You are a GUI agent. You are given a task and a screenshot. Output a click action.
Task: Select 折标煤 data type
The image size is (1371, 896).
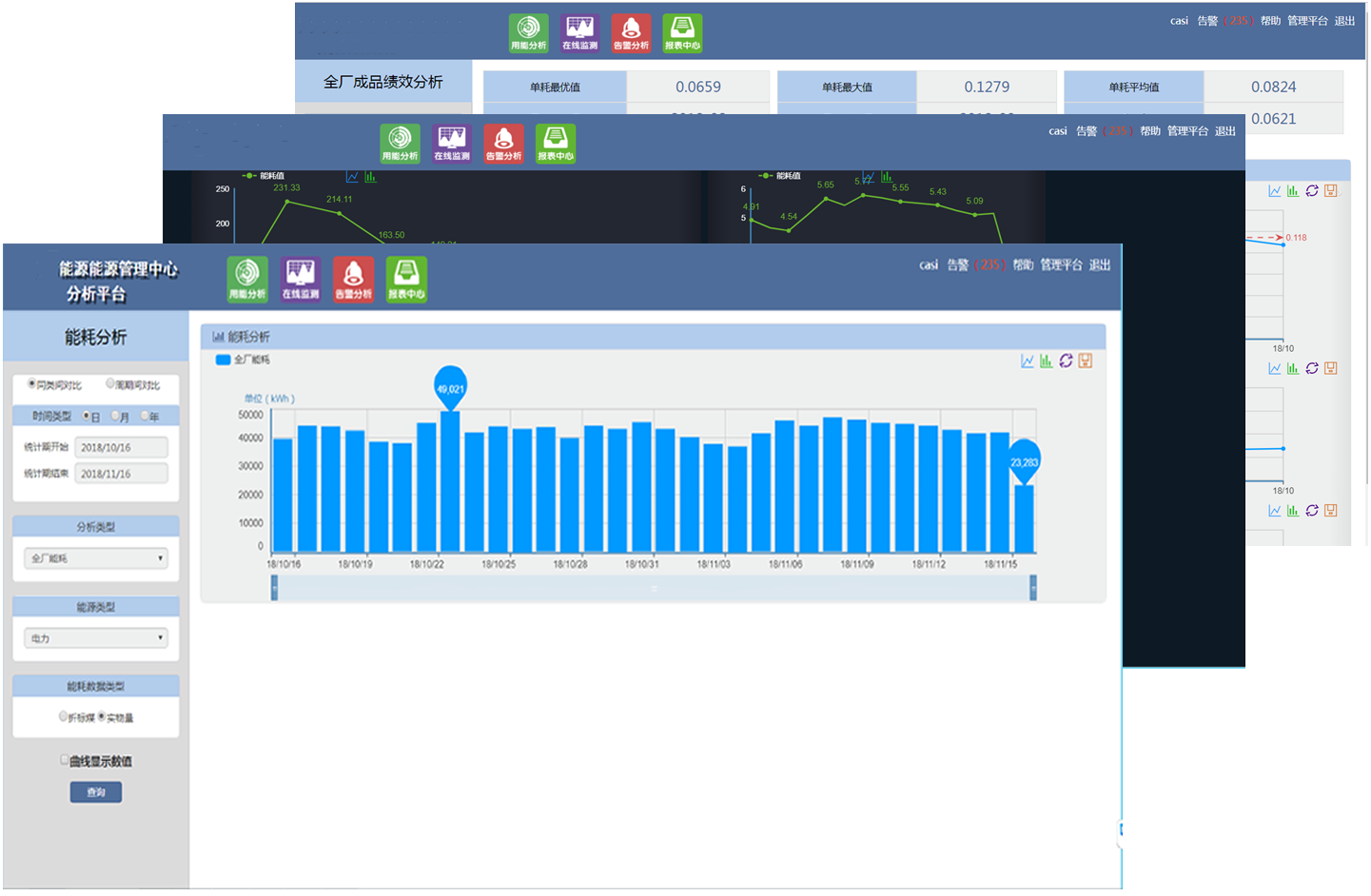pyautogui.click(x=64, y=717)
